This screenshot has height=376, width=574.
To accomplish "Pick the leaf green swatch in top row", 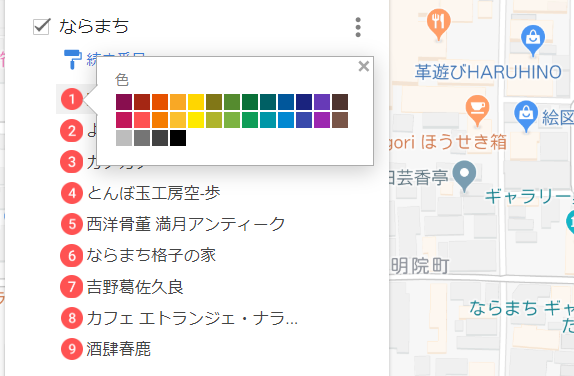I will tap(232, 102).
